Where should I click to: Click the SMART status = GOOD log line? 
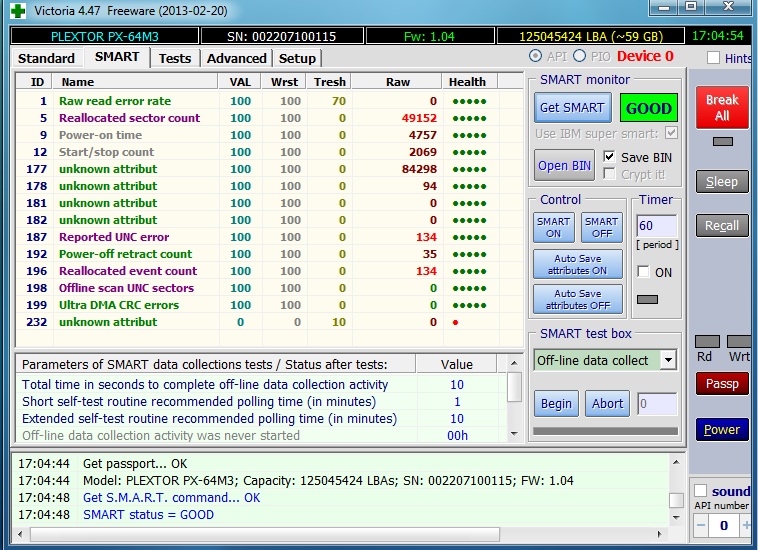[148, 515]
